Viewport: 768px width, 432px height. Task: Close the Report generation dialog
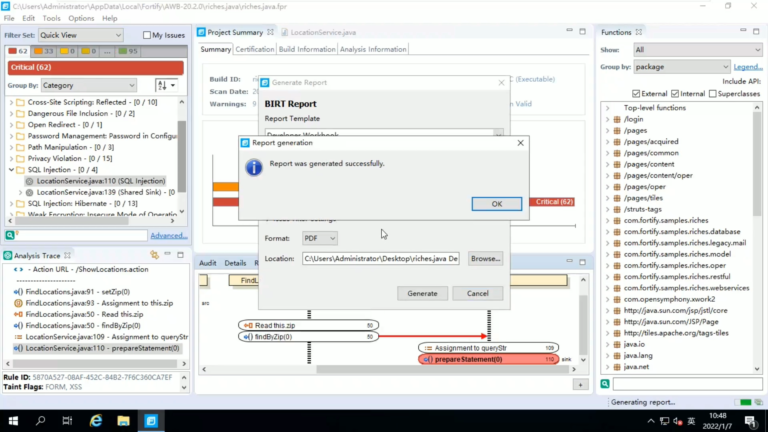point(520,143)
